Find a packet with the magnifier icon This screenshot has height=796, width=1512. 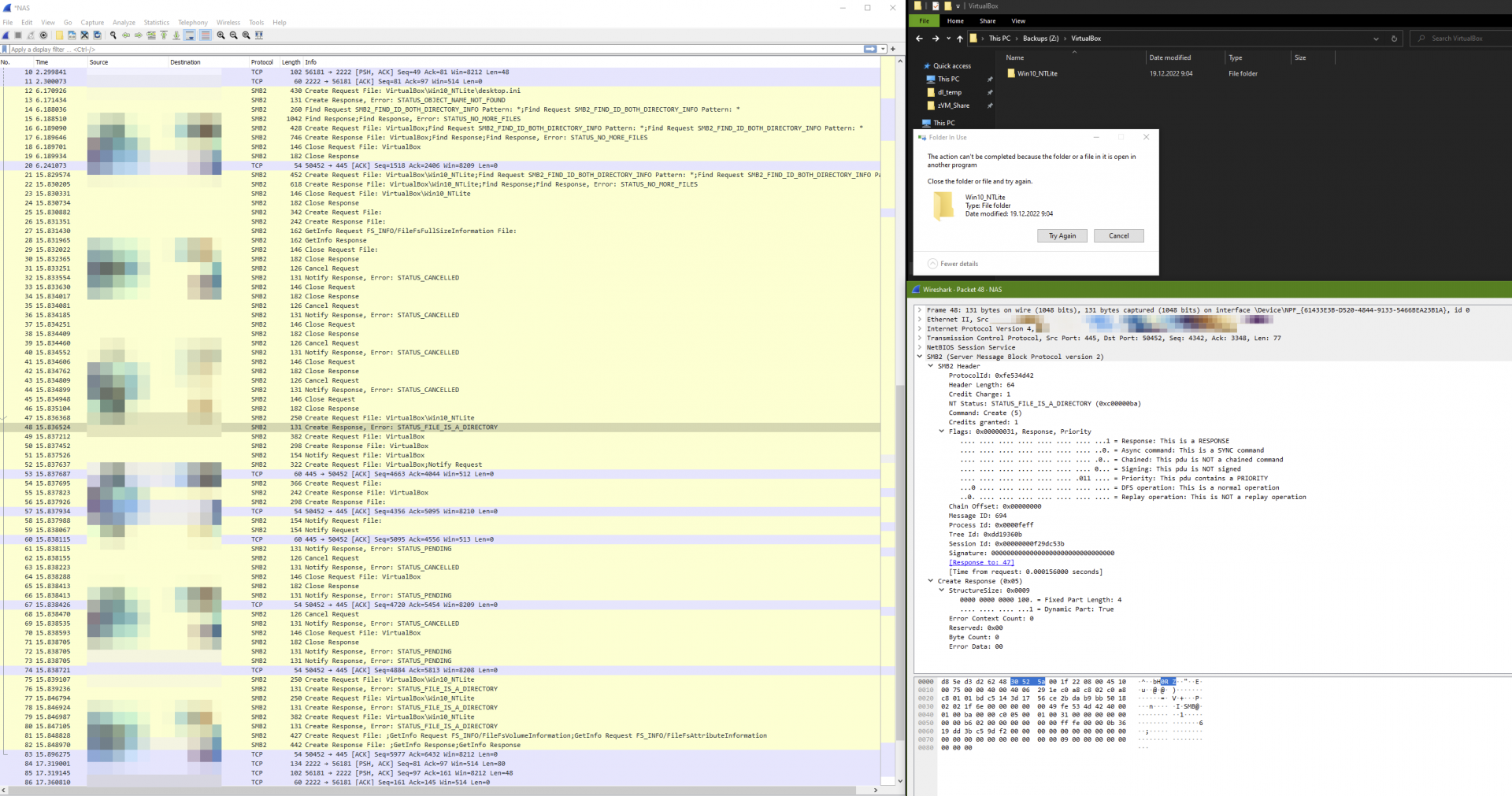[x=113, y=35]
